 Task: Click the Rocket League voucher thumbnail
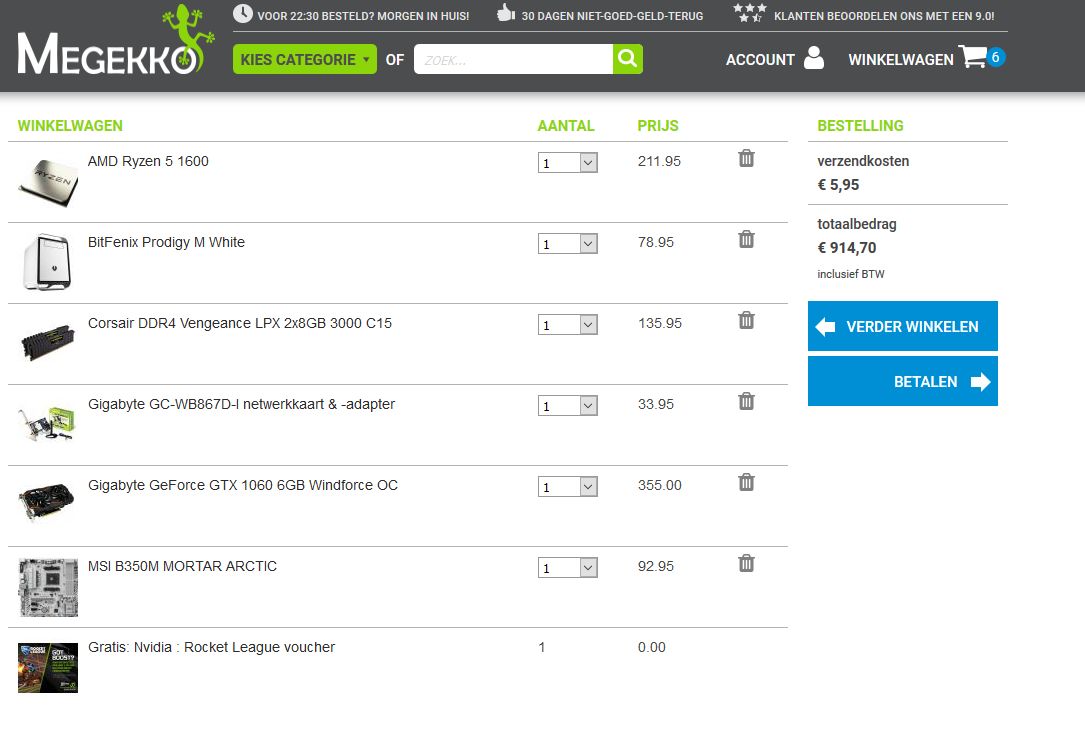(x=48, y=668)
